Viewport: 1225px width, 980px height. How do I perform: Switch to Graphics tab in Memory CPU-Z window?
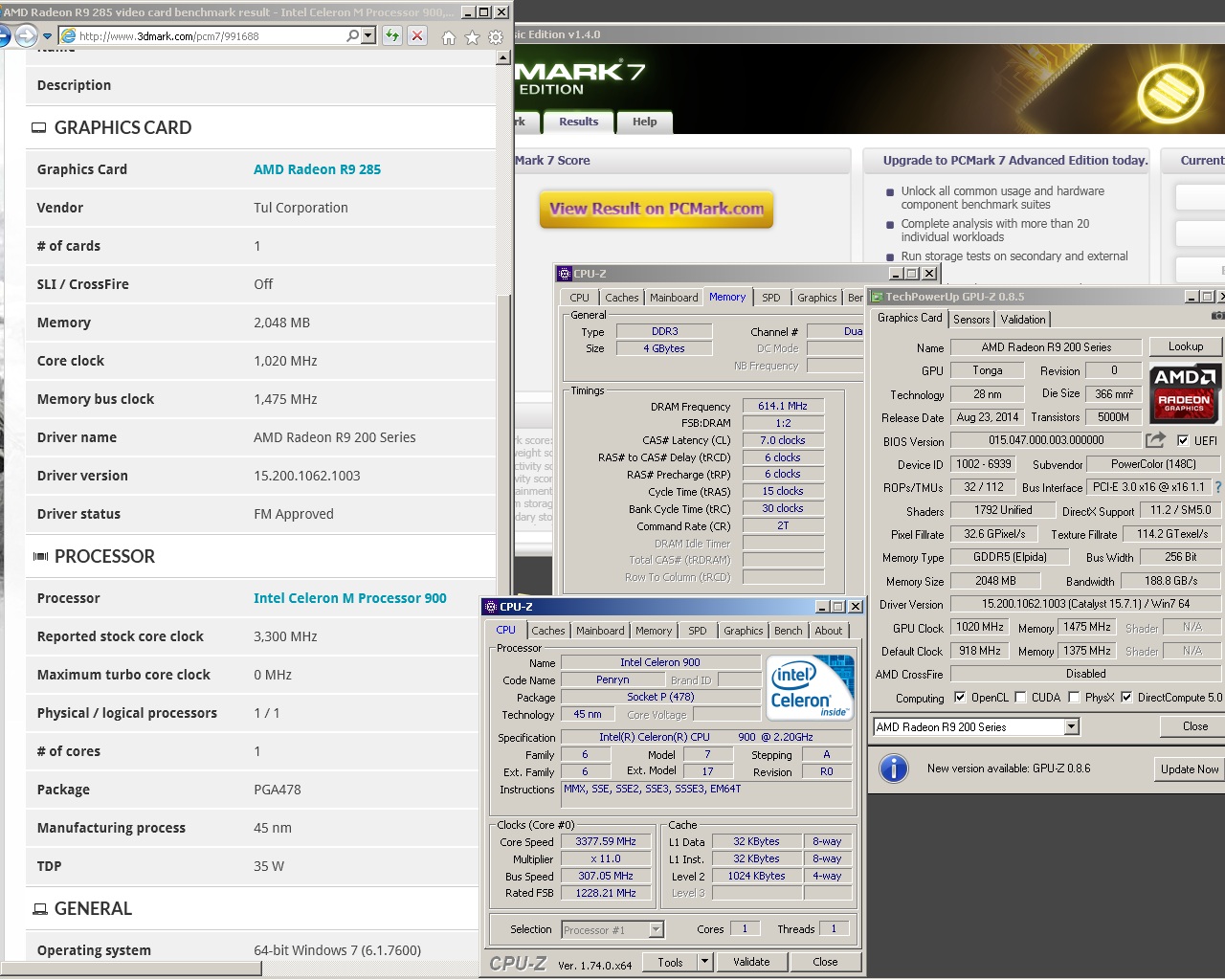coord(817,298)
